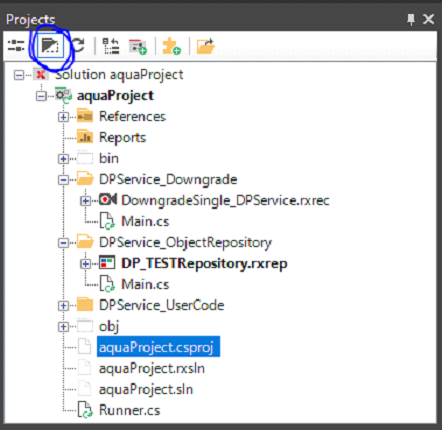The height and width of the screenshot is (431, 443).
Task: Collapse the Solution aquaProject node
Action: (x=19, y=75)
